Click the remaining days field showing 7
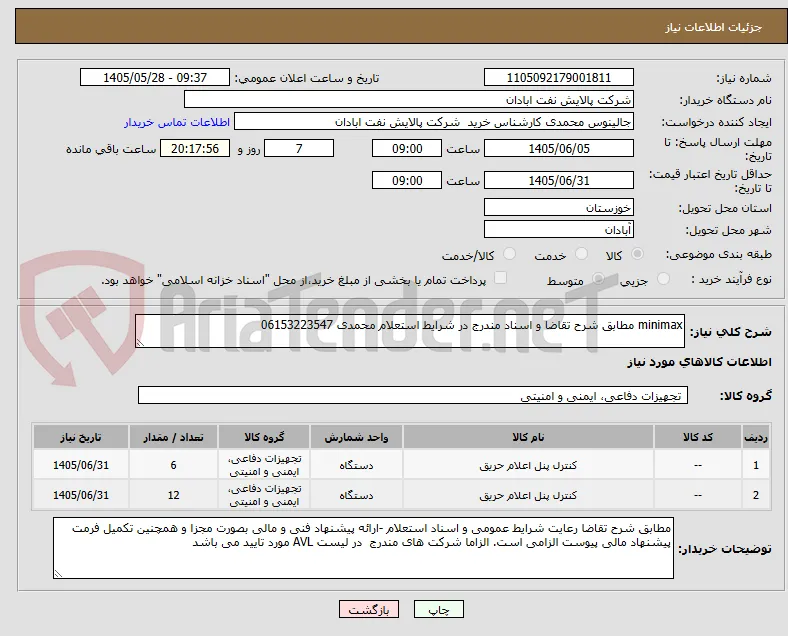This screenshot has height=636, width=788. 299,149
